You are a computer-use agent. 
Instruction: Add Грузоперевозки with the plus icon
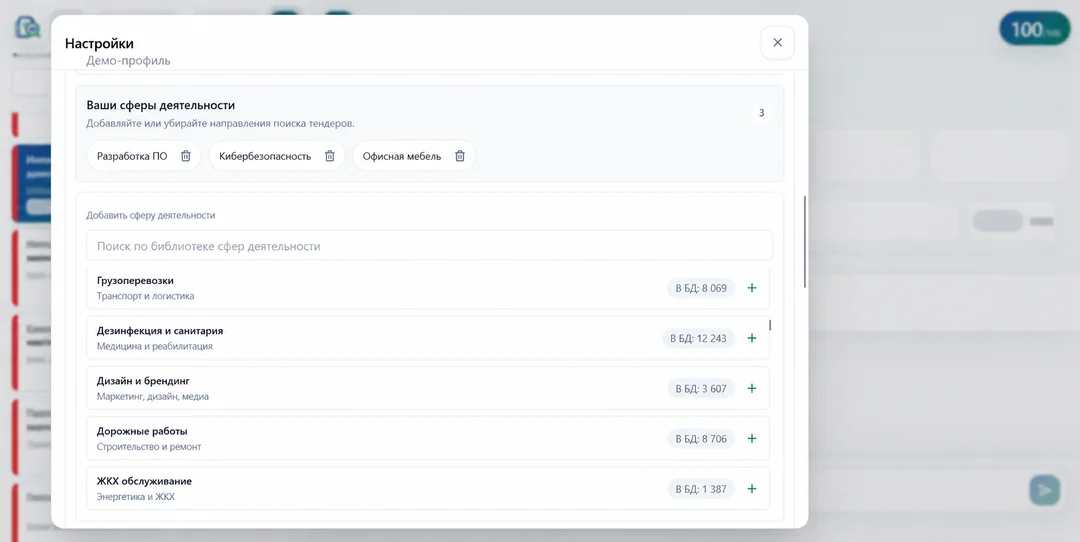pyautogui.click(x=752, y=288)
